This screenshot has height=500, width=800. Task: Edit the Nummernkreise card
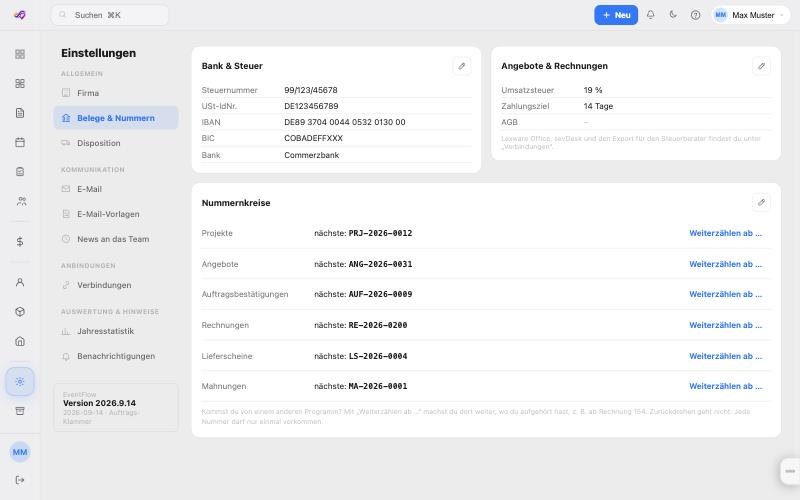[761, 203]
